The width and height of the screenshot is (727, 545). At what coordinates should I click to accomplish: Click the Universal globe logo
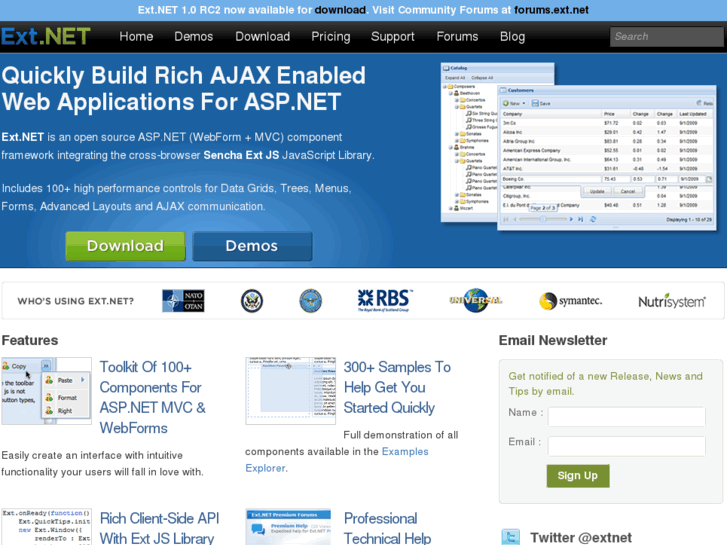(x=476, y=301)
